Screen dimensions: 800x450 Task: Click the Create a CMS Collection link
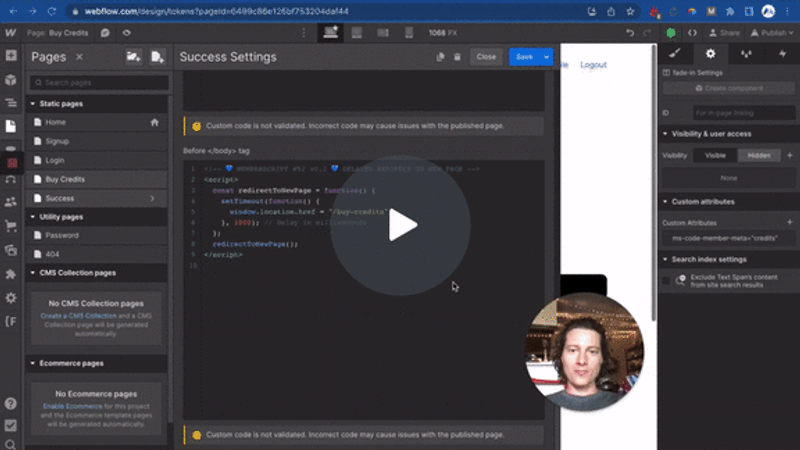[78, 316]
